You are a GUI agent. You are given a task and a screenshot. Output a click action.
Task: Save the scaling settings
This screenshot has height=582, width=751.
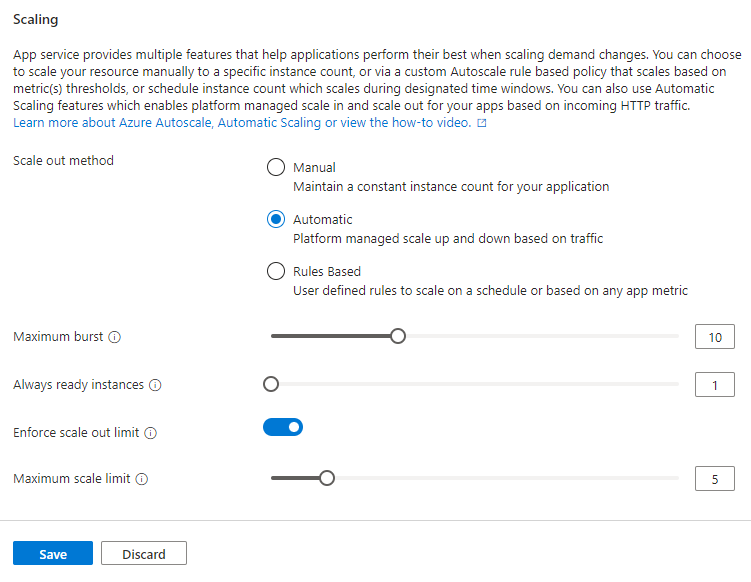(53, 553)
